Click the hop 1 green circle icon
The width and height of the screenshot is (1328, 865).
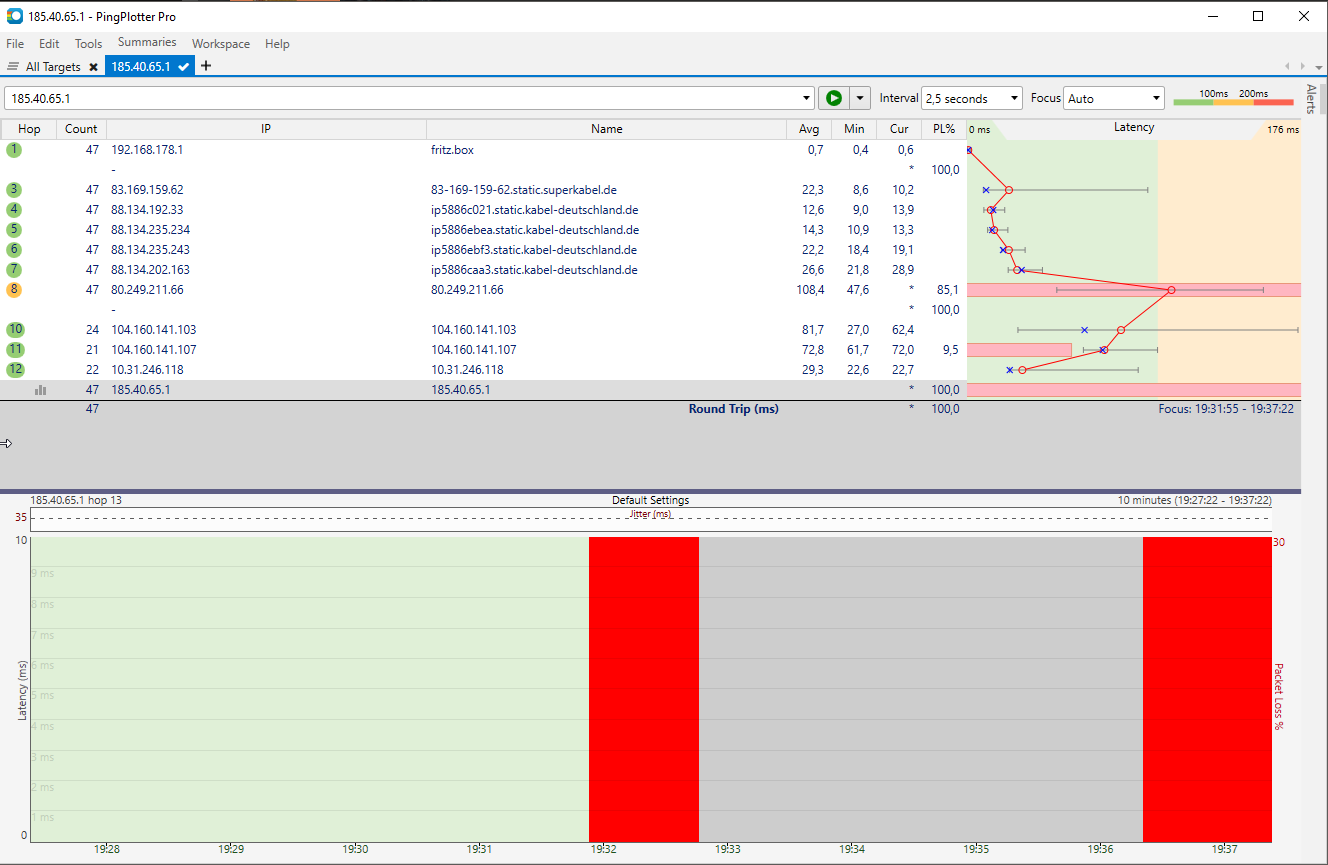click(13, 150)
